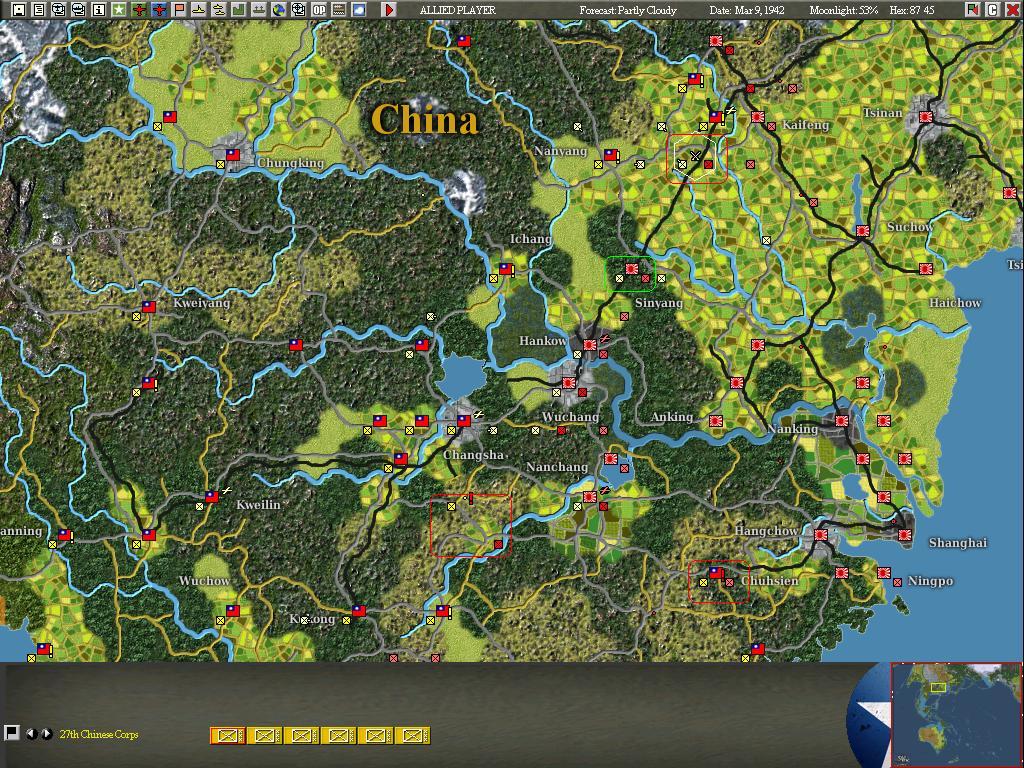Click the 'ALLIED PLAYER' header text
This screenshot has width=1024, height=768.
[x=457, y=10]
